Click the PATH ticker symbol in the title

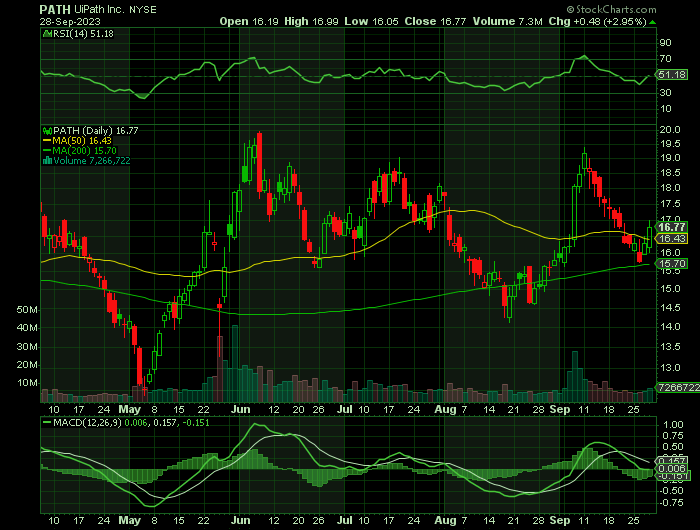(x=55, y=9)
